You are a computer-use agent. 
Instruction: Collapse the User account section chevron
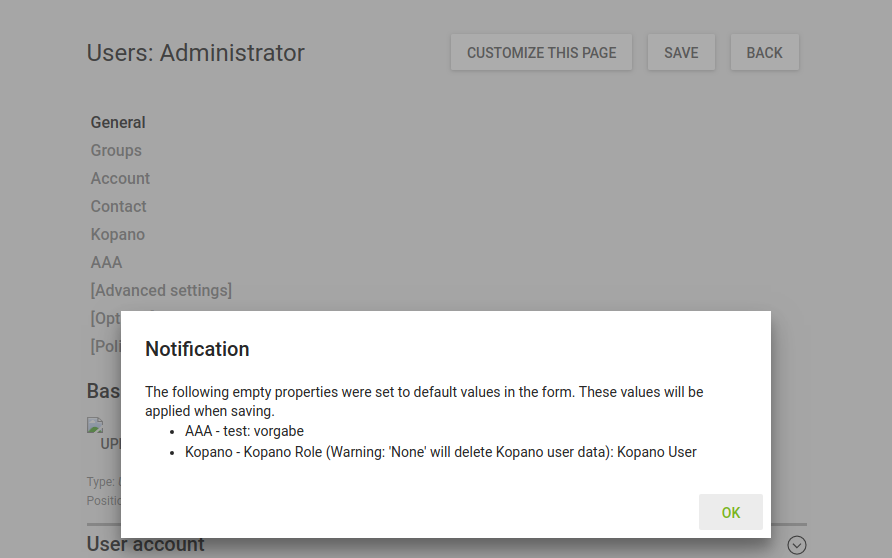click(x=796, y=545)
